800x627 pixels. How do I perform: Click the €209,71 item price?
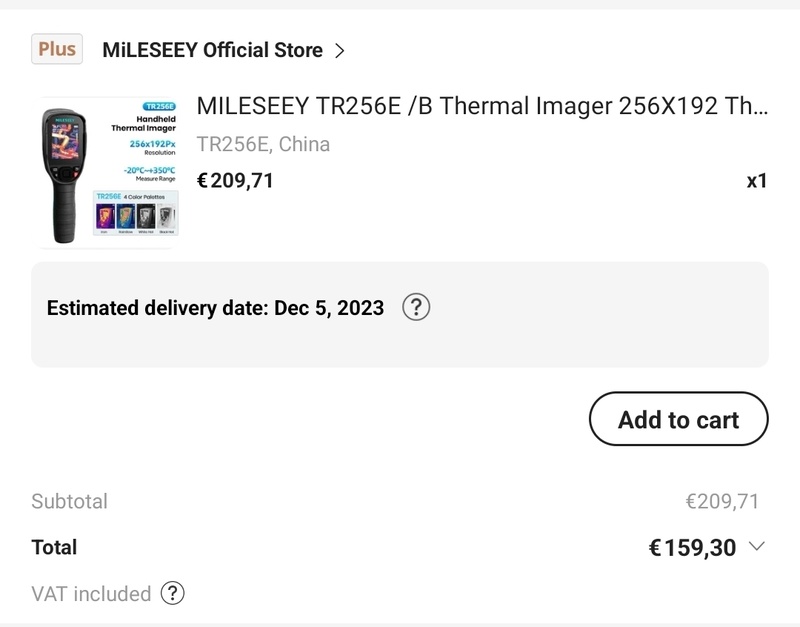point(235,180)
